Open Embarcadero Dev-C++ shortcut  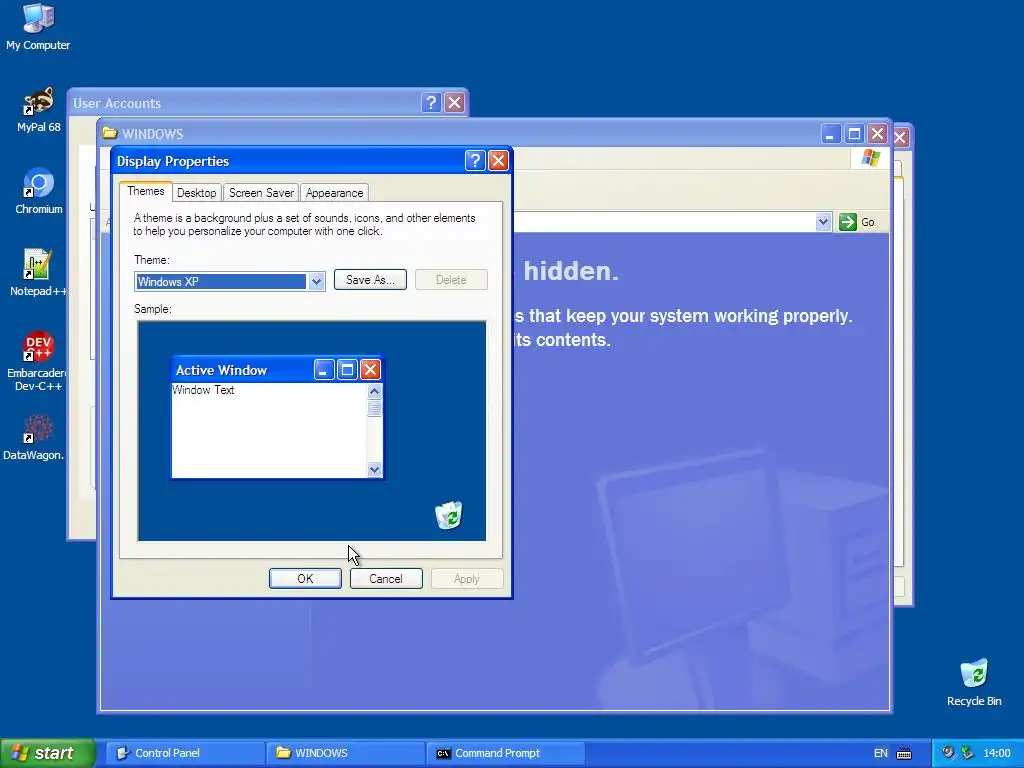point(36,361)
